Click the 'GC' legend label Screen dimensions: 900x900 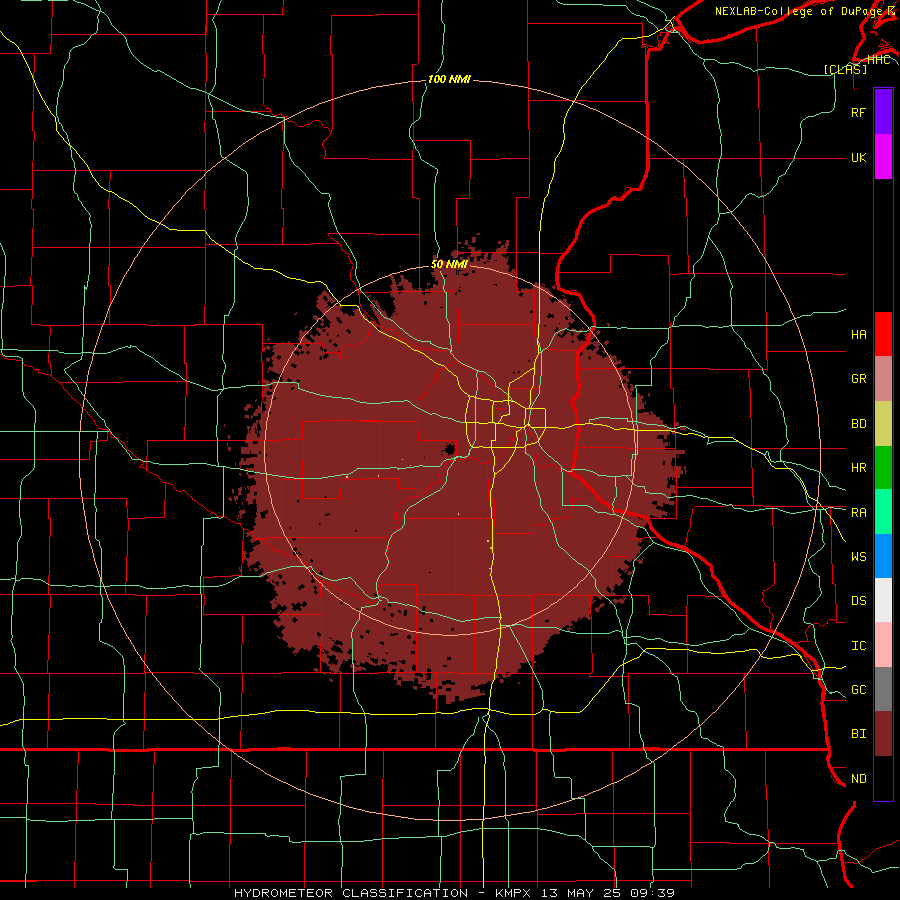tap(858, 690)
